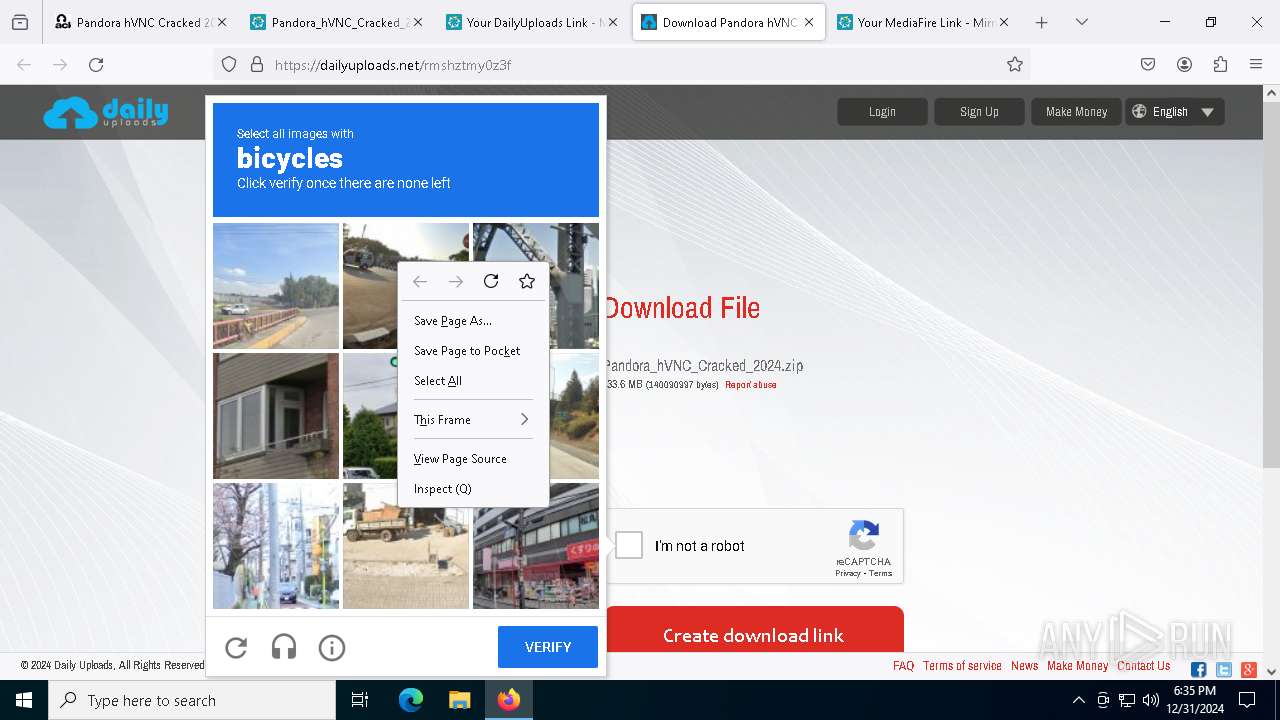Expand the This Frame submenu
The image size is (1280, 720).
click(x=473, y=420)
